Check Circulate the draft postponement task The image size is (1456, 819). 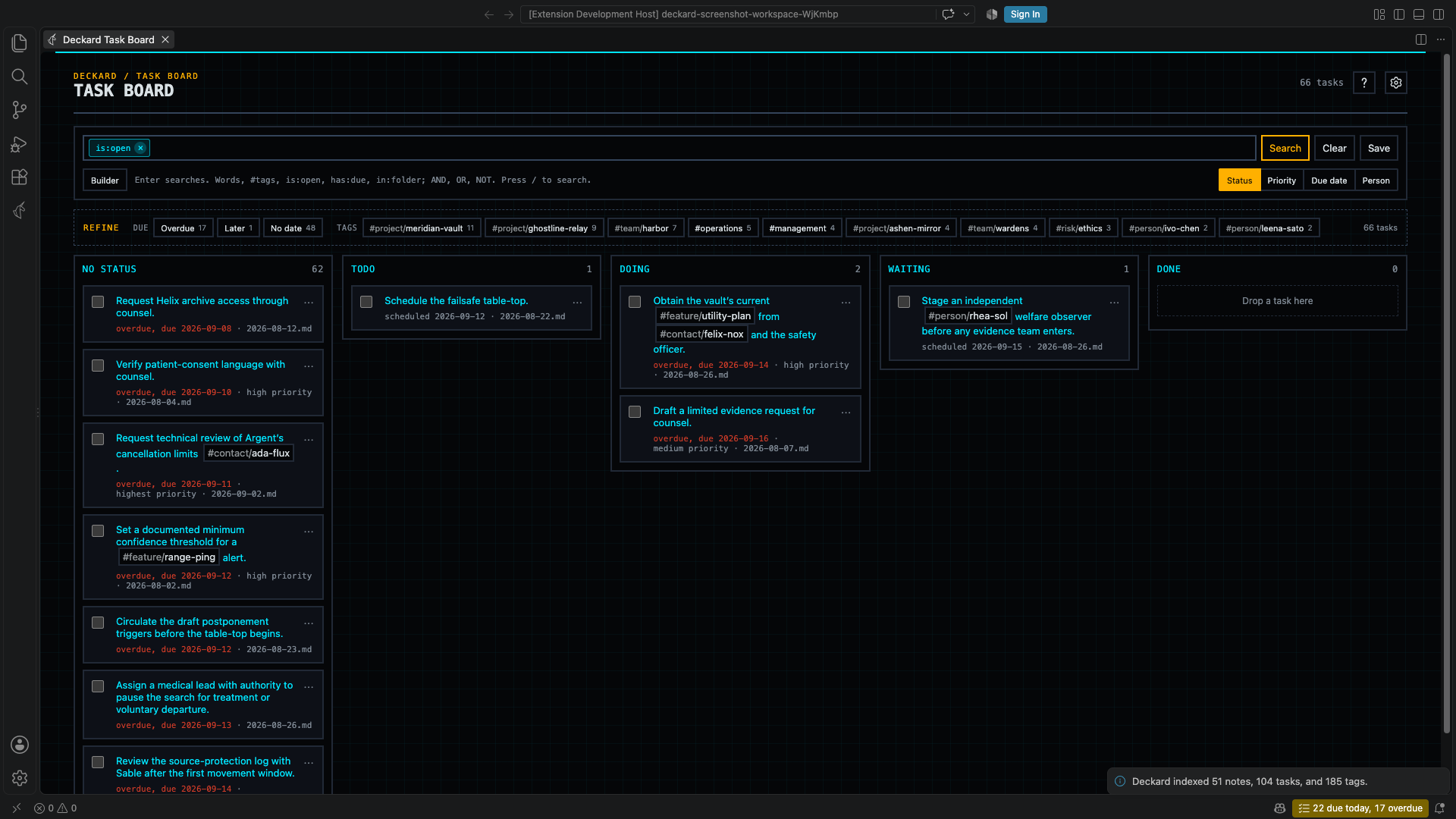pos(98,623)
